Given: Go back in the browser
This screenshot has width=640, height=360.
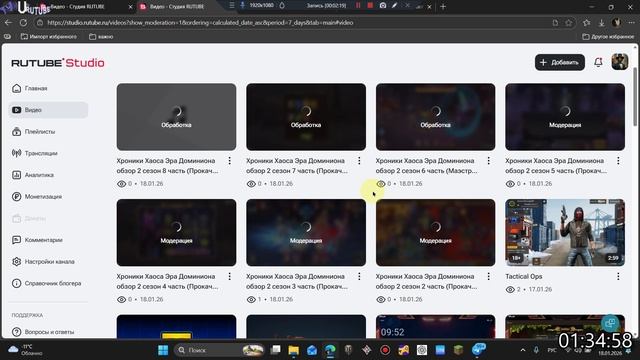Looking at the screenshot, I should pos(8,23).
